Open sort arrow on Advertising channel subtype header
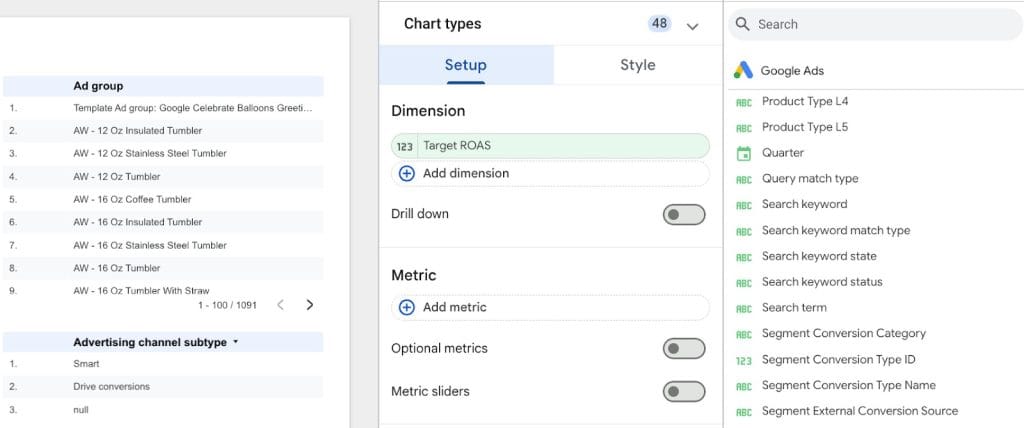This screenshot has height=428, width=1024. (235, 342)
